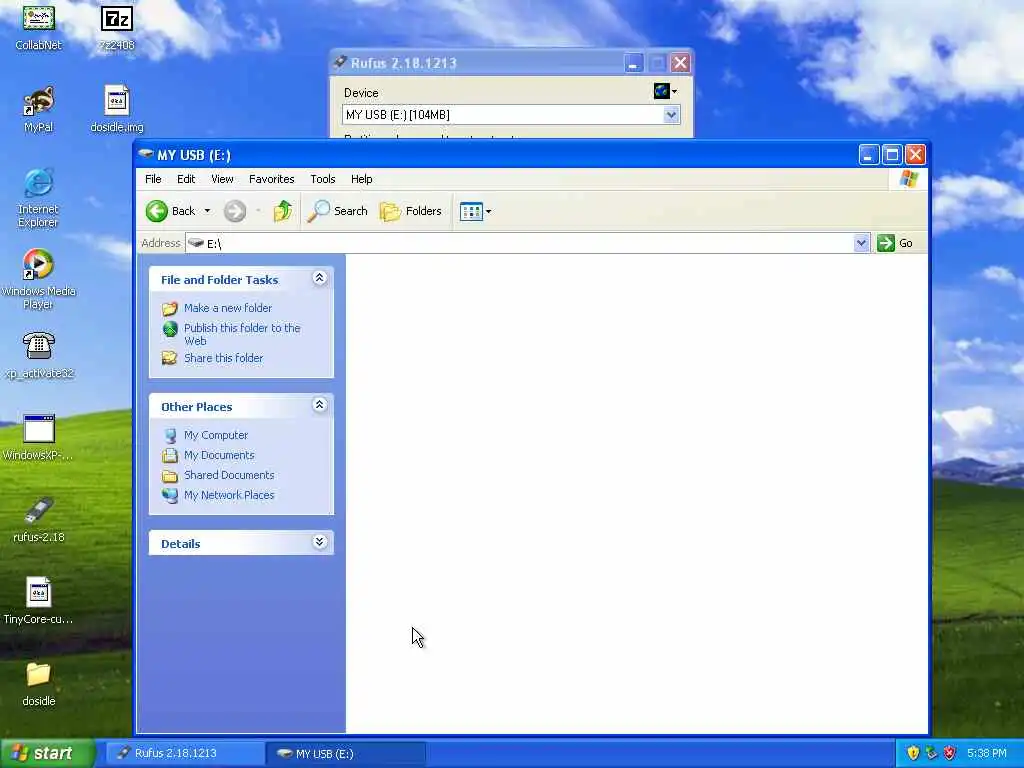The width and height of the screenshot is (1024, 768).
Task: Select the Internet Explorer desktop icon
Action: pyautogui.click(x=39, y=197)
